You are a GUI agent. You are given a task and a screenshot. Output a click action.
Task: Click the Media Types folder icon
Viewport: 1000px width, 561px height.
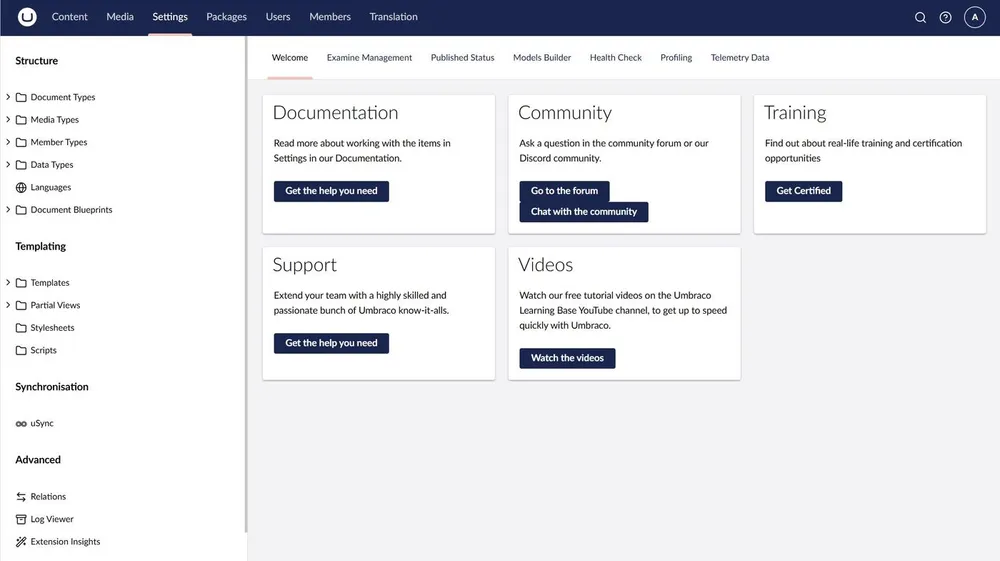tap(21, 120)
